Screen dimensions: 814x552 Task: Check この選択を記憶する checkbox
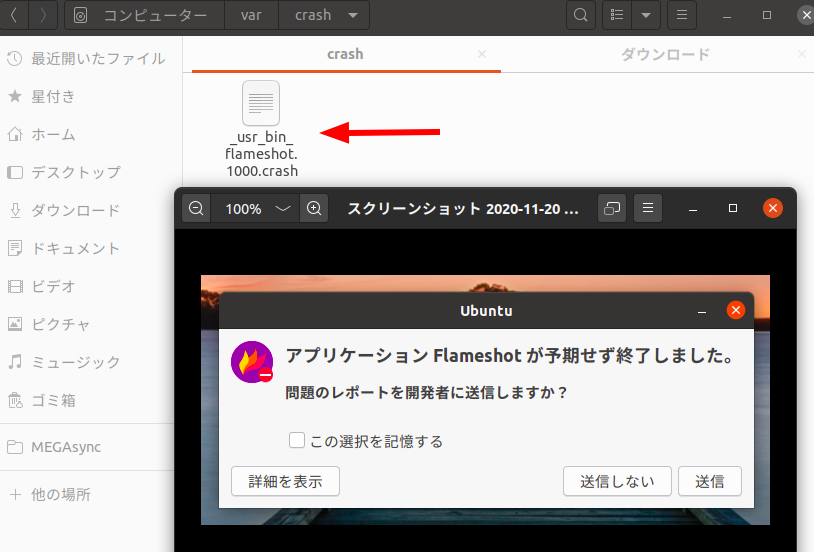coord(297,440)
